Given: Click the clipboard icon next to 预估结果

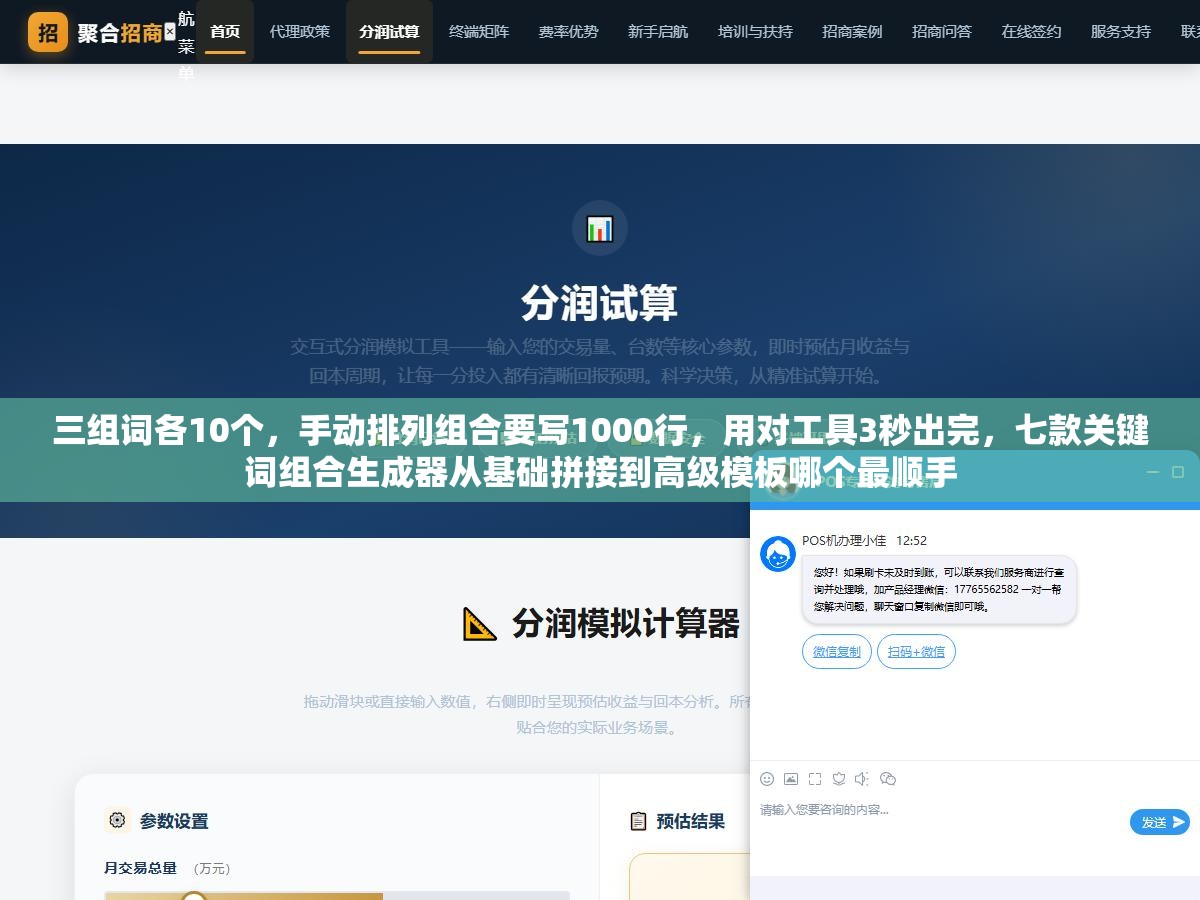Looking at the screenshot, I should point(638,821).
